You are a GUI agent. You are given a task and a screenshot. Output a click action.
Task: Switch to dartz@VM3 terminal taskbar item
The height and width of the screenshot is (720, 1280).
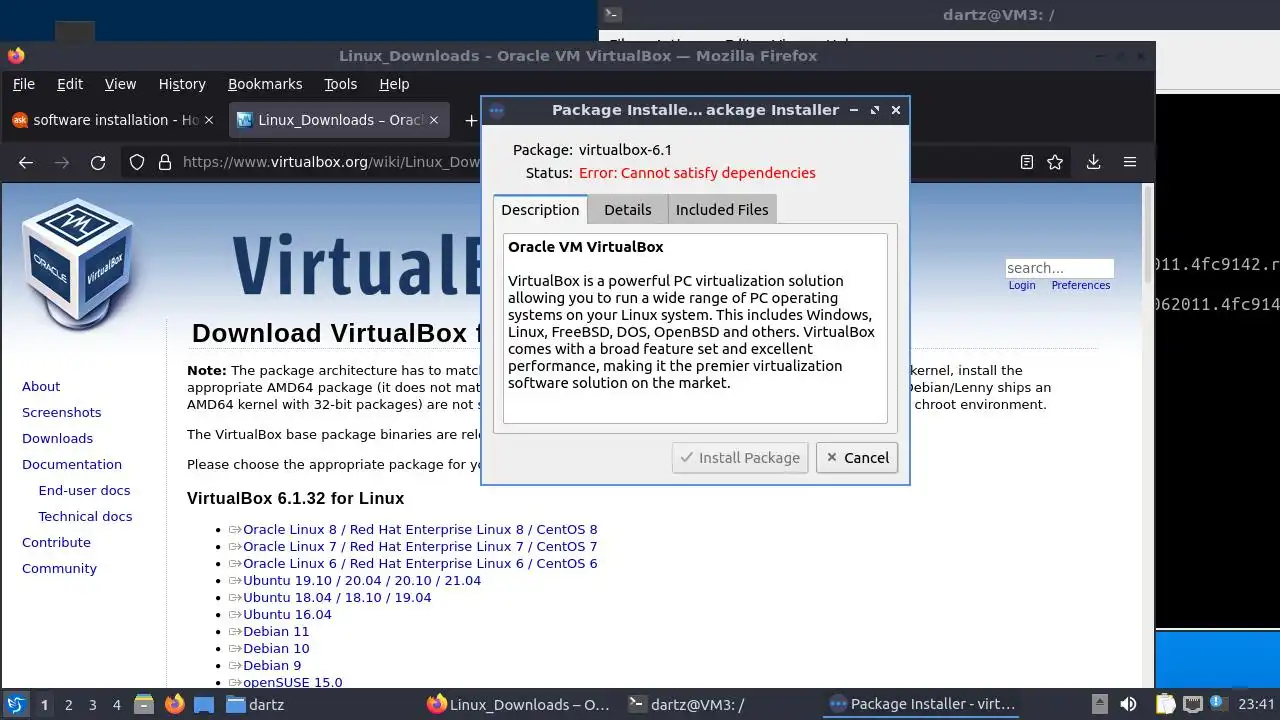[686, 705]
